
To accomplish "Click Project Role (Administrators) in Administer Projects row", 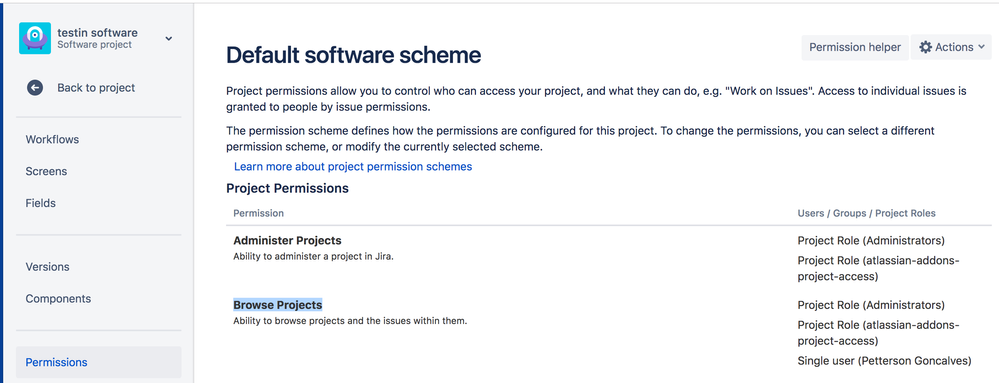I will click(x=871, y=241).
